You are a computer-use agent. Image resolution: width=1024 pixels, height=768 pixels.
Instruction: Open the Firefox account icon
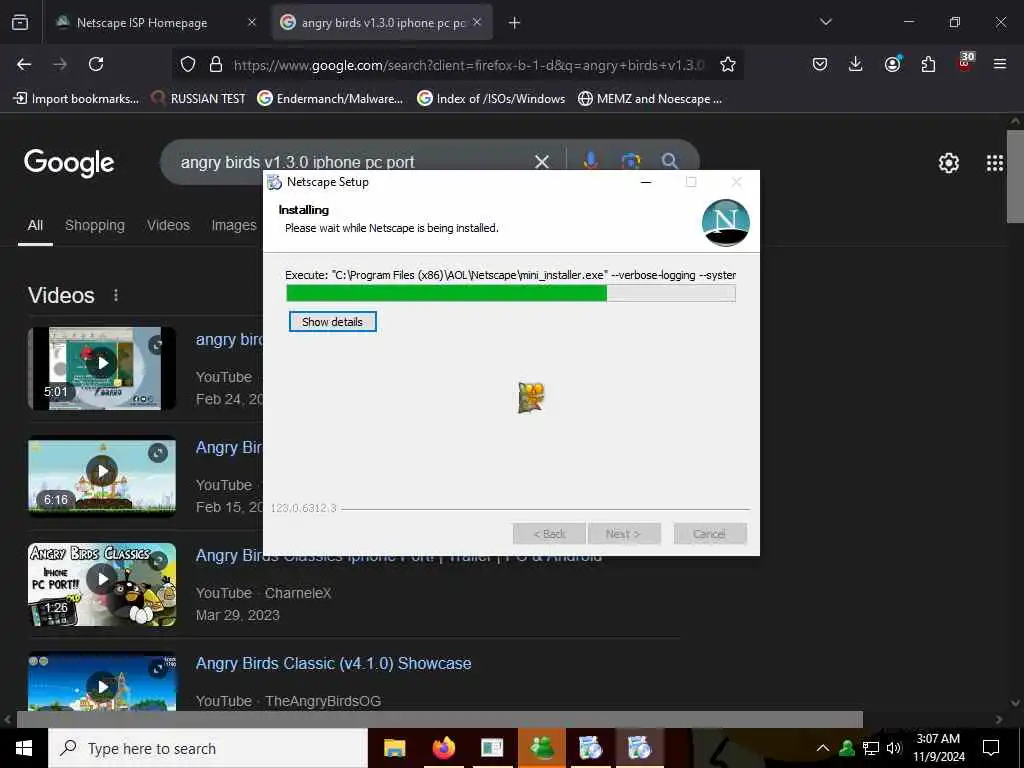[892, 63]
